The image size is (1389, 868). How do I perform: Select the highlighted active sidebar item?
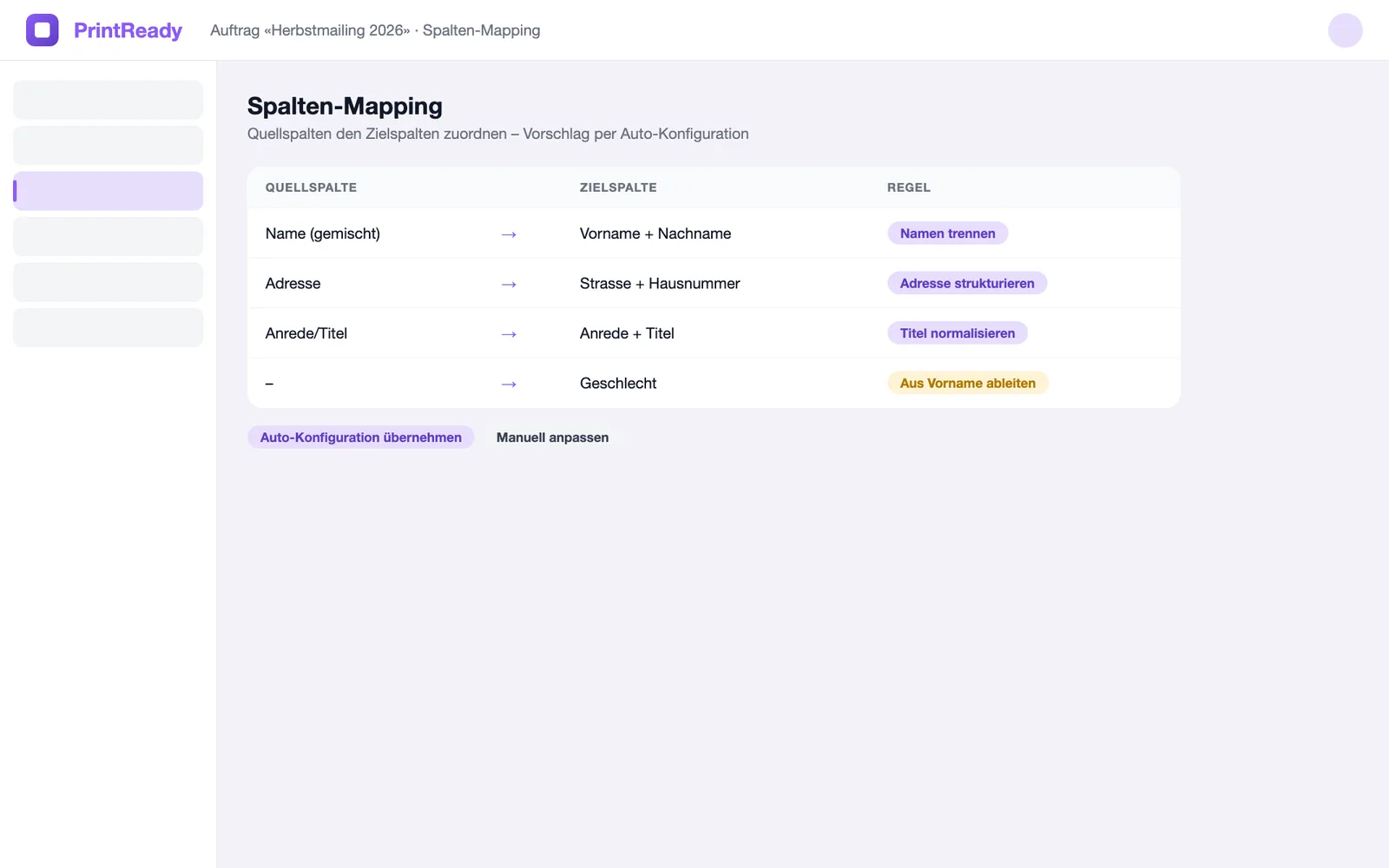pos(108,191)
